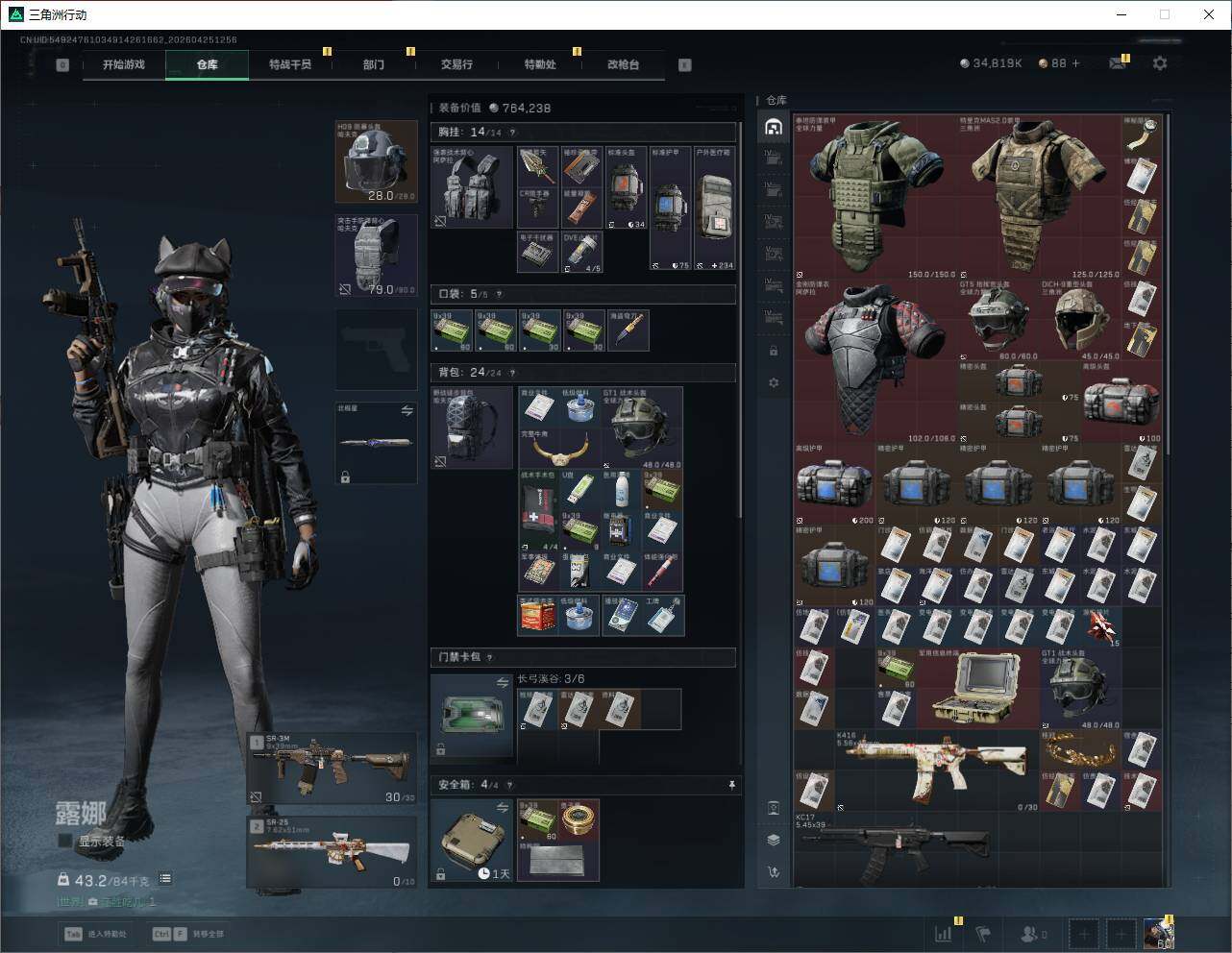Viewport: 1232px width, 953px height.
Task: Select the 改枪台 tab
Action: coord(623,64)
